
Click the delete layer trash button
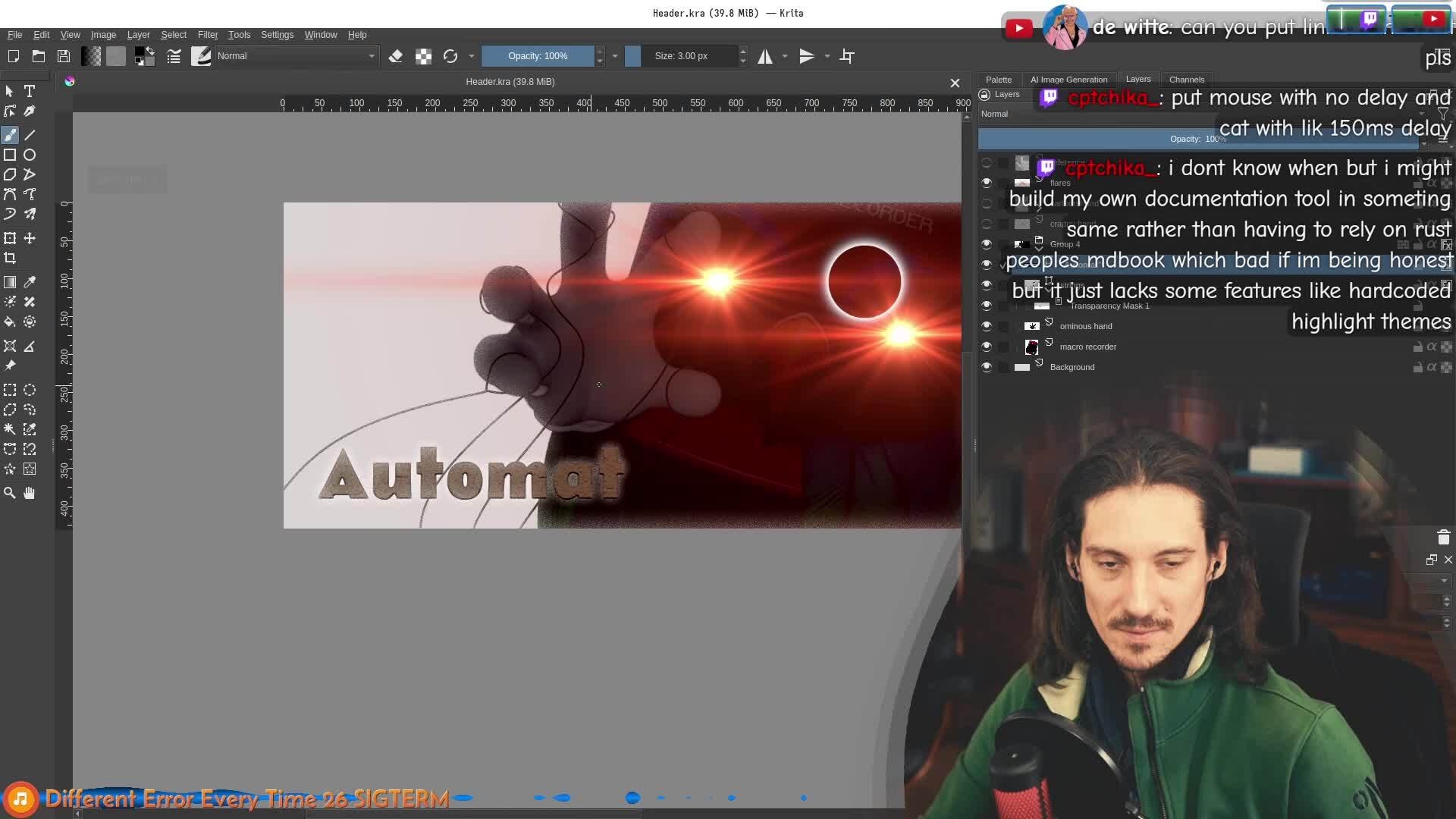(x=1443, y=538)
